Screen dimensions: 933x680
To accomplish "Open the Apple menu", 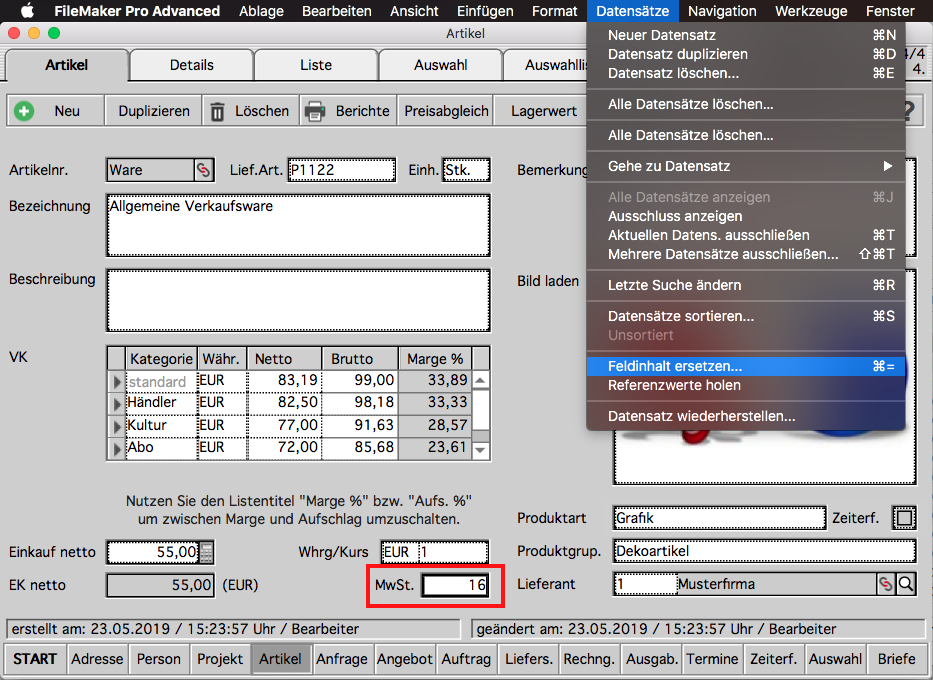I will coord(27,11).
